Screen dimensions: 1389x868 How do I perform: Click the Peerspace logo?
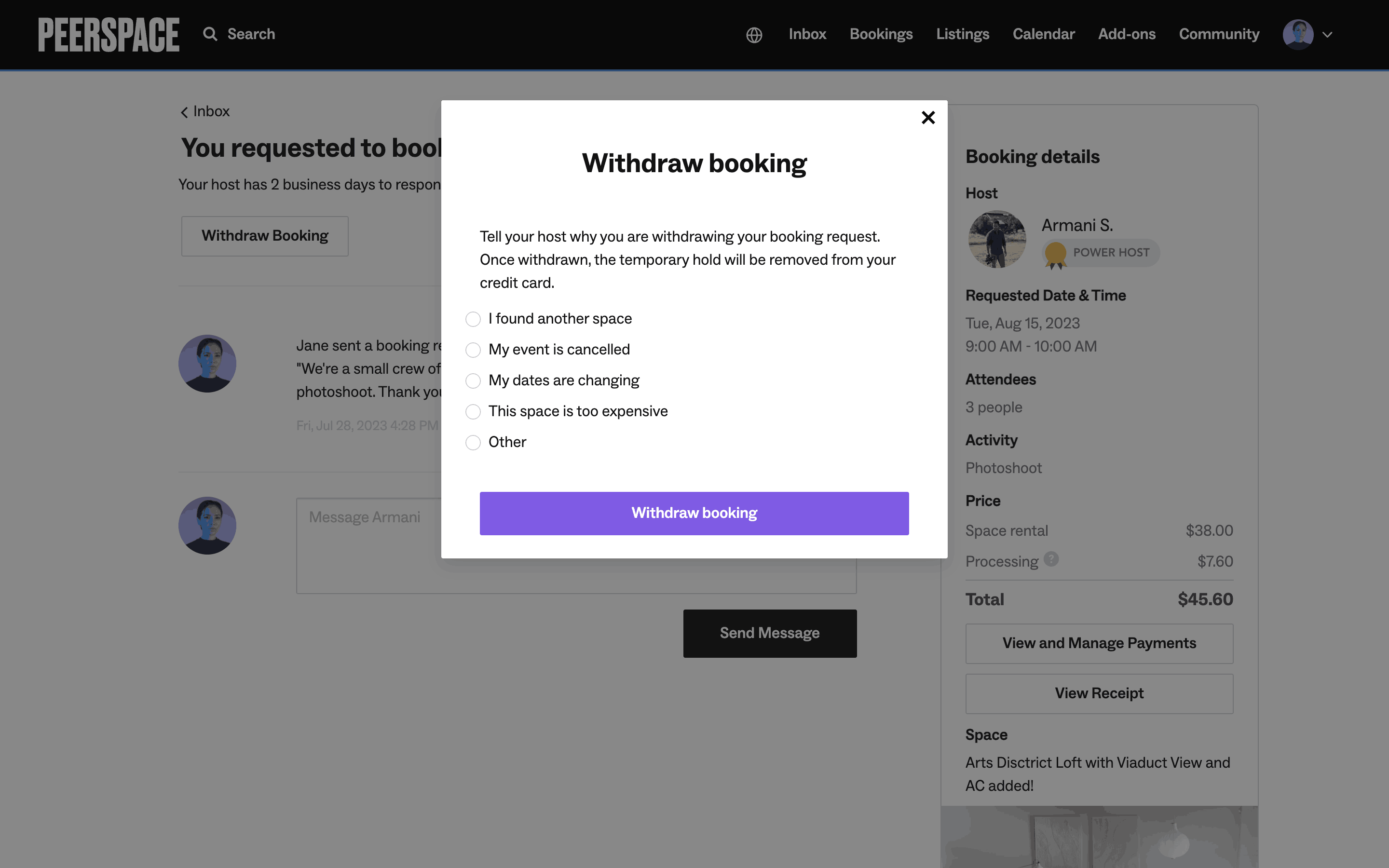click(x=109, y=34)
